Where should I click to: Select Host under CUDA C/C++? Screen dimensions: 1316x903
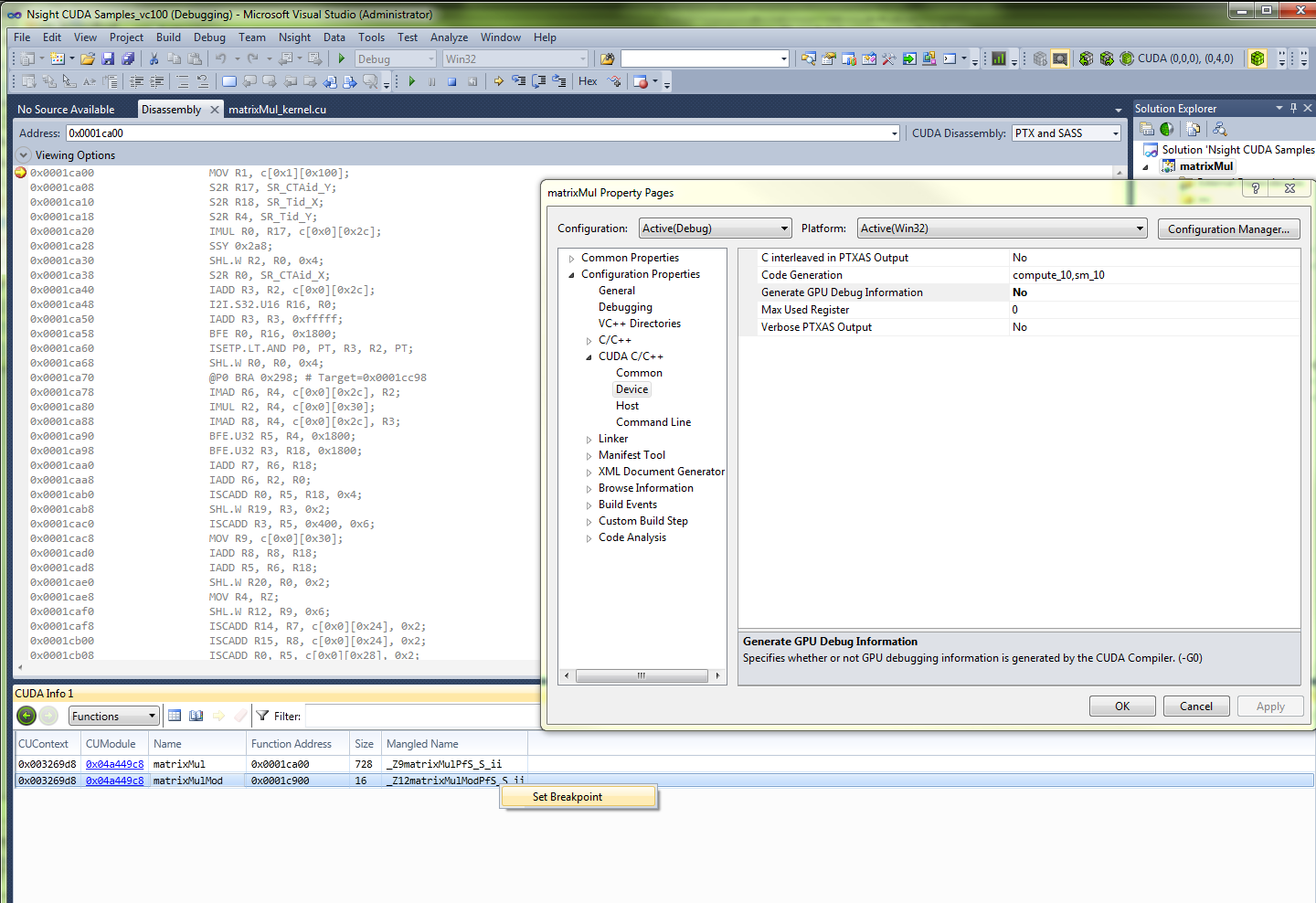point(627,406)
